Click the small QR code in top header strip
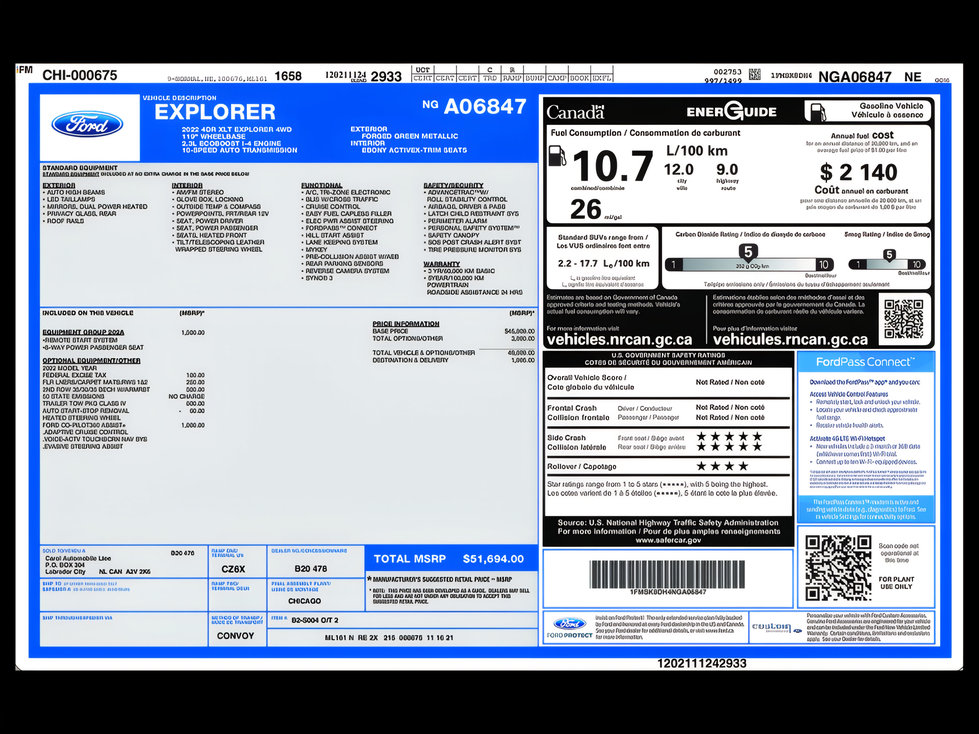Image resolution: width=979 pixels, height=734 pixels. pyautogui.click(x=755, y=75)
